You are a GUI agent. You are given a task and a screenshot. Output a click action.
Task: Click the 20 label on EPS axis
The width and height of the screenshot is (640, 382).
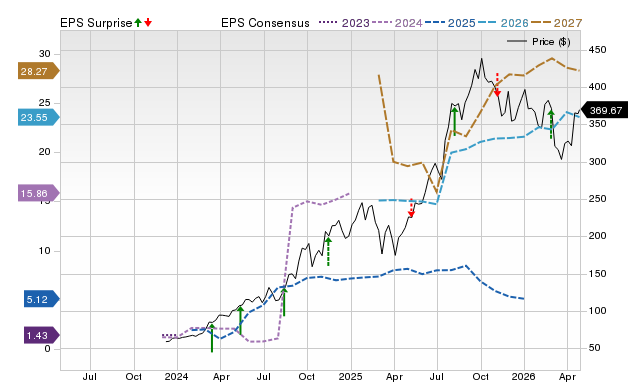tap(44, 152)
